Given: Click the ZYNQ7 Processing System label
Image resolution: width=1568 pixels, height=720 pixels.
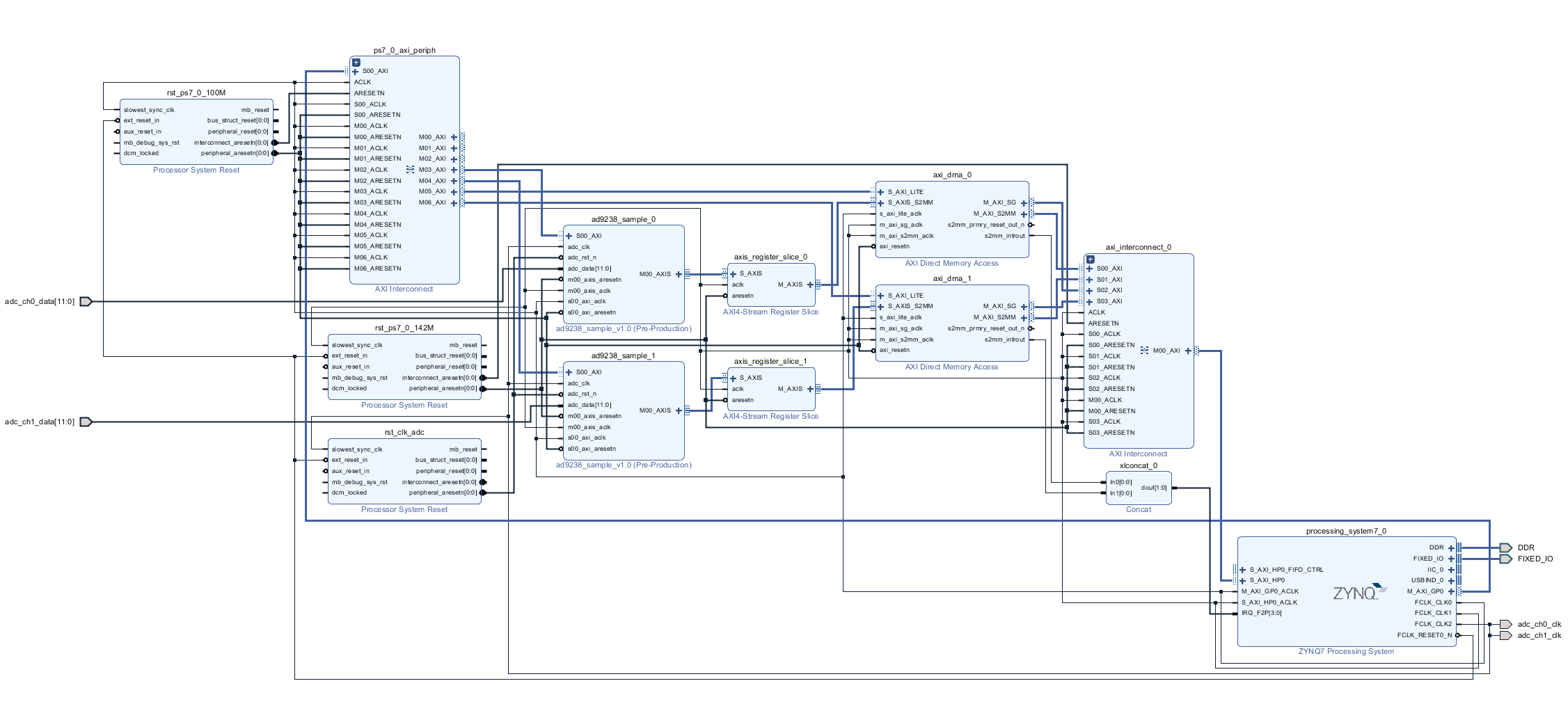Looking at the screenshot, I should click(x=1346, y=652).
